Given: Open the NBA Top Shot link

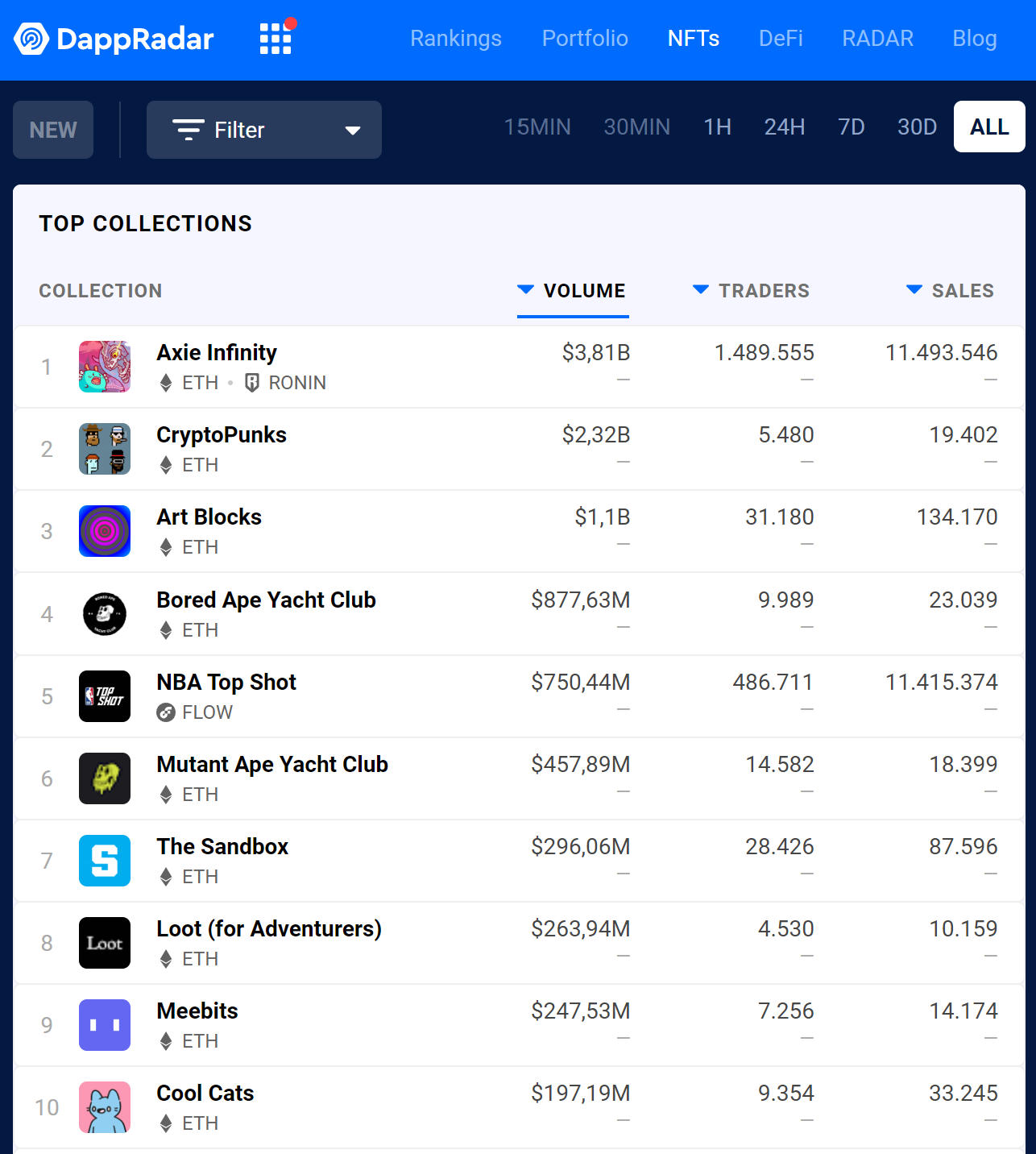Looking at the screenshot, I should [226, 682].
